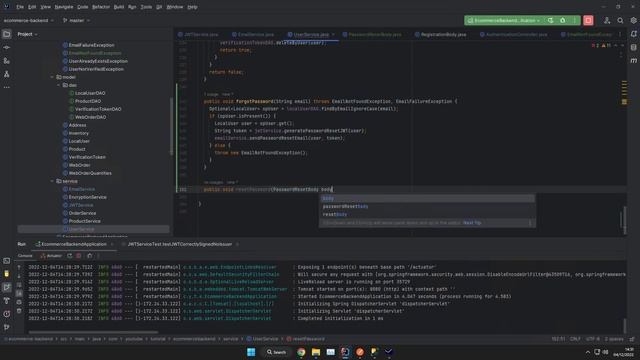Open WebOrderQuantities in project tree
The image size is (640, 360).
pos(90,173)
